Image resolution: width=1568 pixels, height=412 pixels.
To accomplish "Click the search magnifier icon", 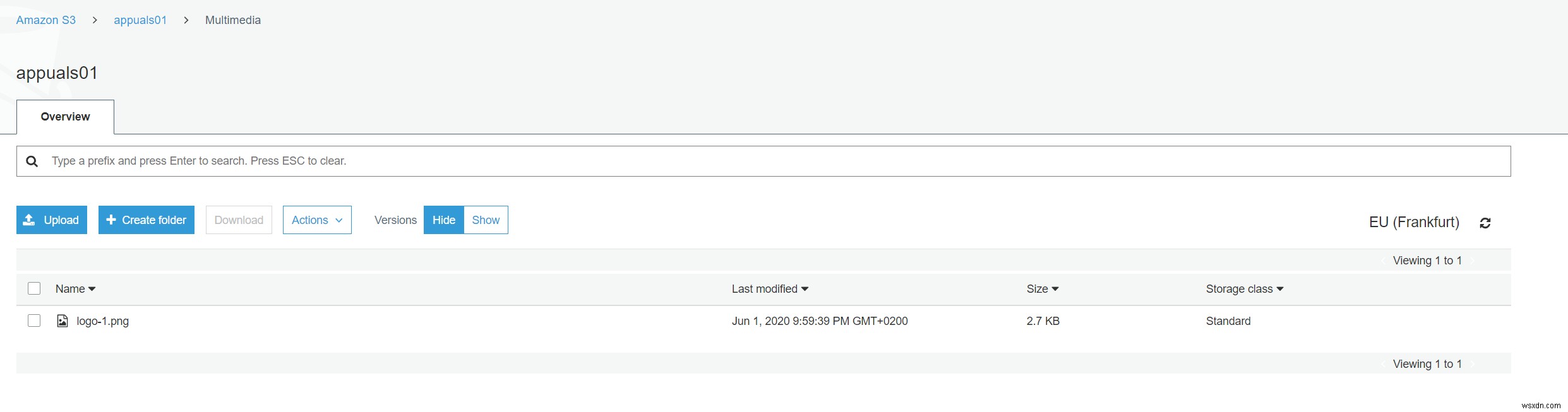I will coord(32,161).
